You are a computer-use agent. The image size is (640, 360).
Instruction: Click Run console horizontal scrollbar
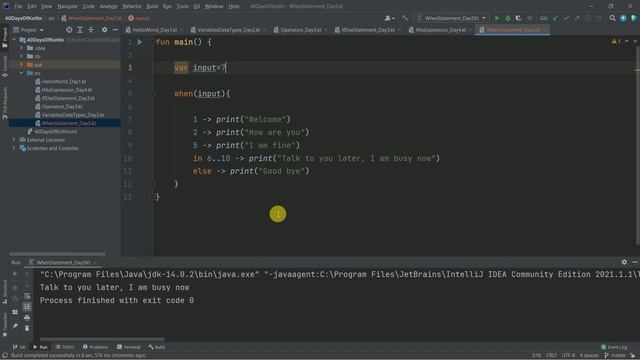pyautogui.click(x=102, y=339)
